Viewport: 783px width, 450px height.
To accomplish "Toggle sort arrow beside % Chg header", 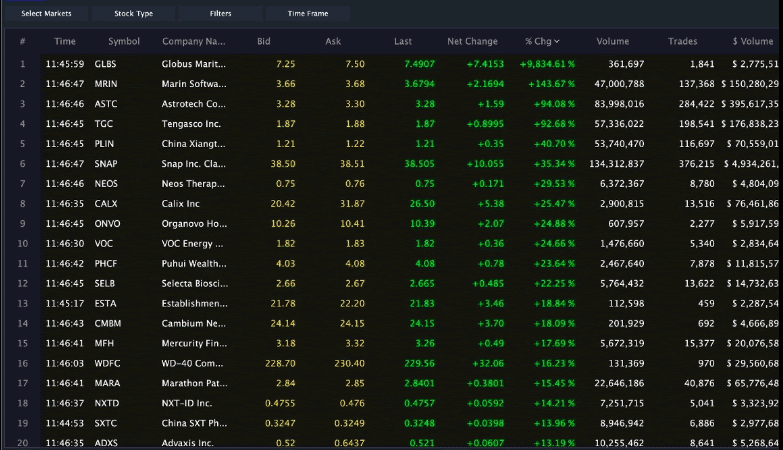I will point(557,41).
